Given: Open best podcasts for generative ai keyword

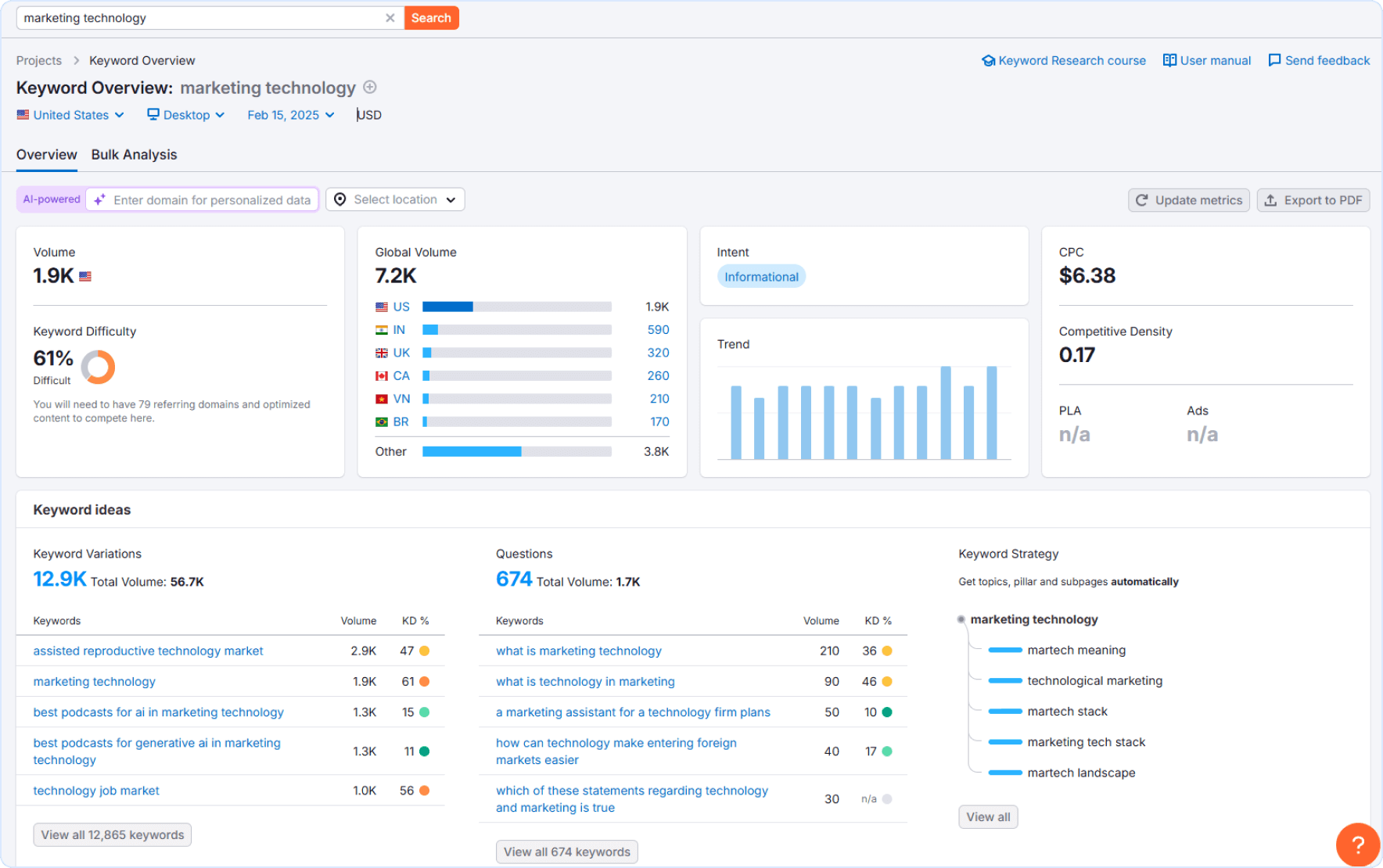Looking at the screenshot, I should point(156,751).
